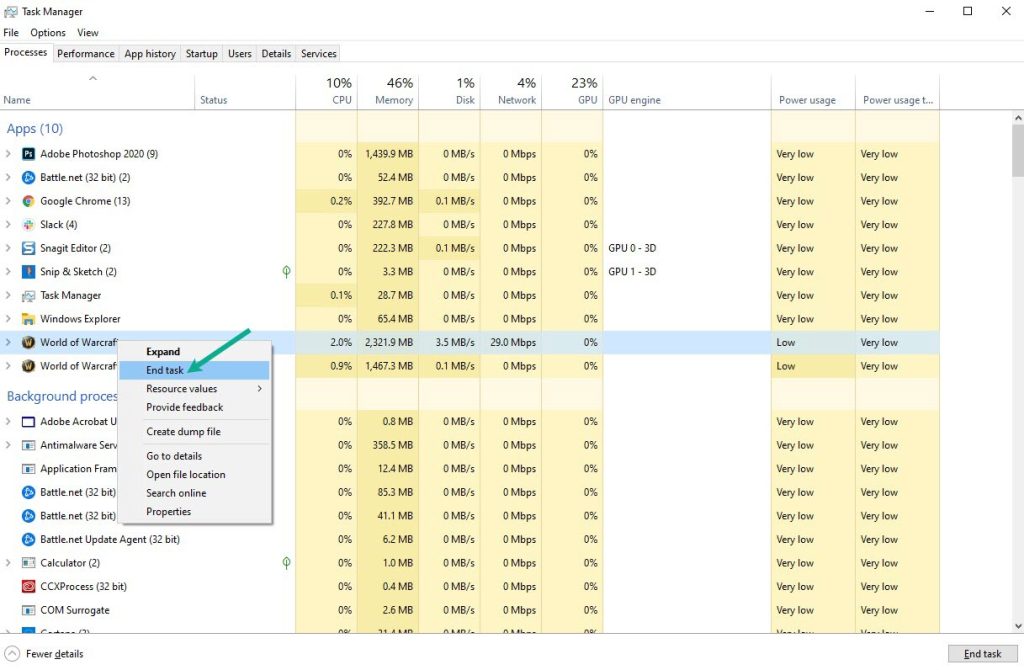
Task: Expand the Calculator (2) background group
Action: click(8, 563)
